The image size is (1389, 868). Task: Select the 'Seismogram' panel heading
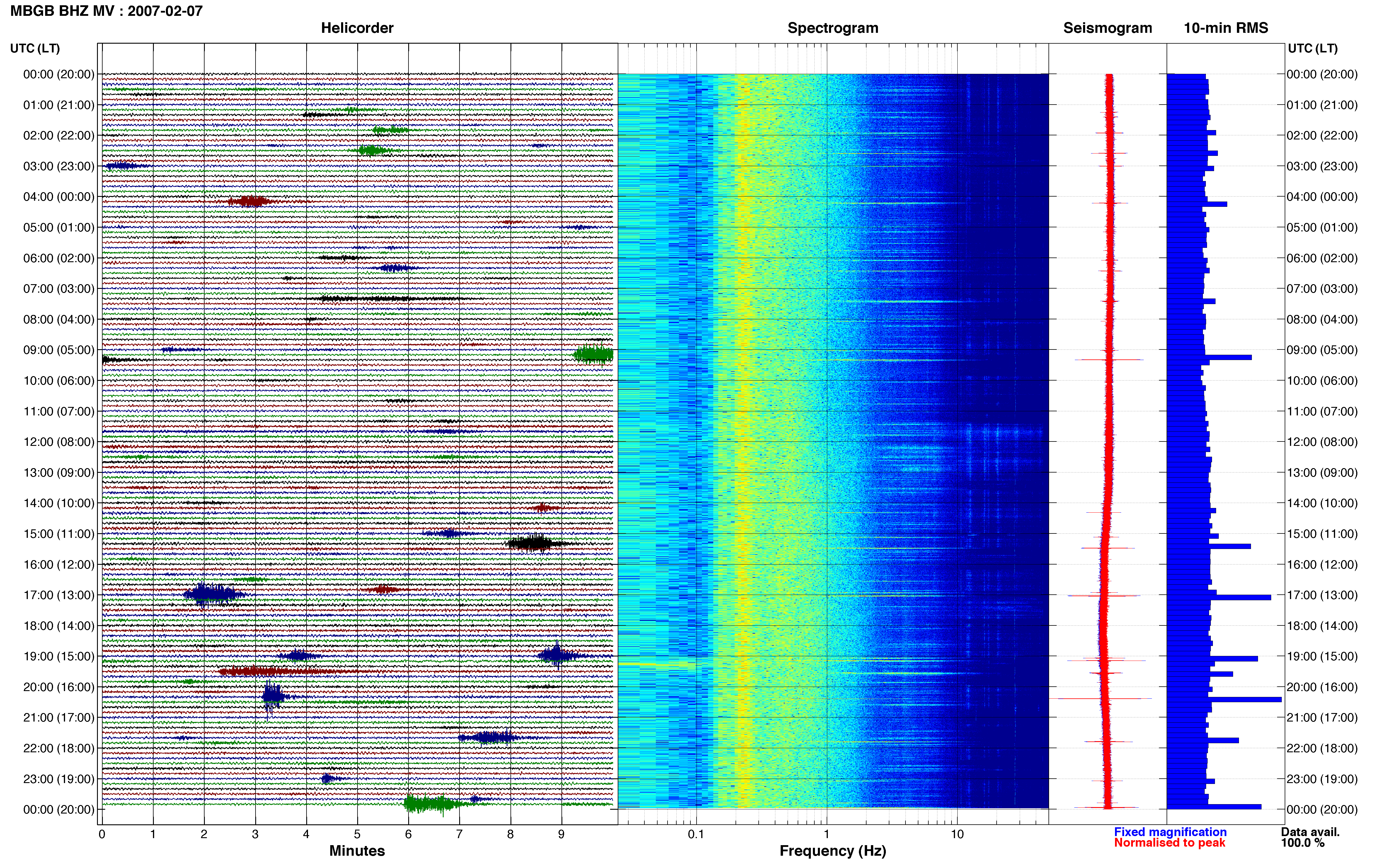(1107, 28)
